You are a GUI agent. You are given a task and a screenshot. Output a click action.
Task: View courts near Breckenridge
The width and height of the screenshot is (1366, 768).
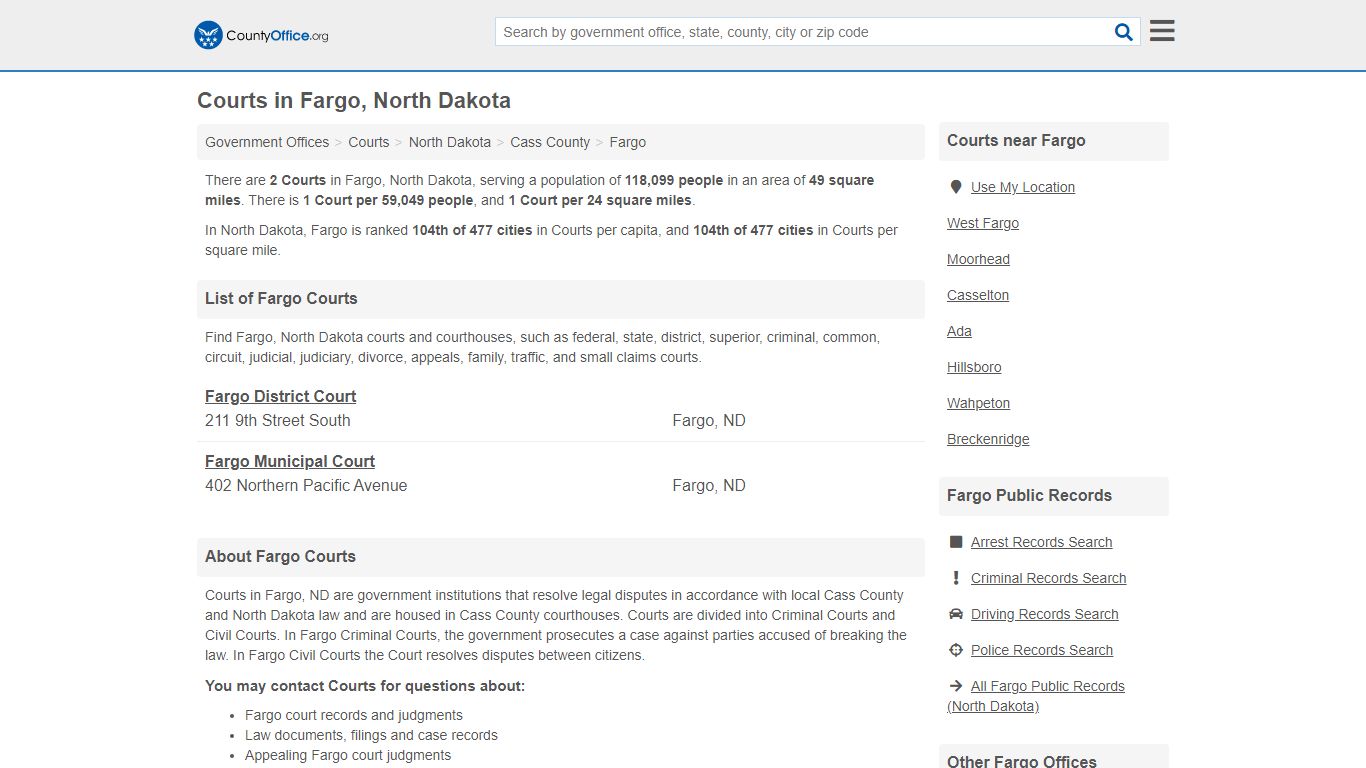click(x=988, y=439)
